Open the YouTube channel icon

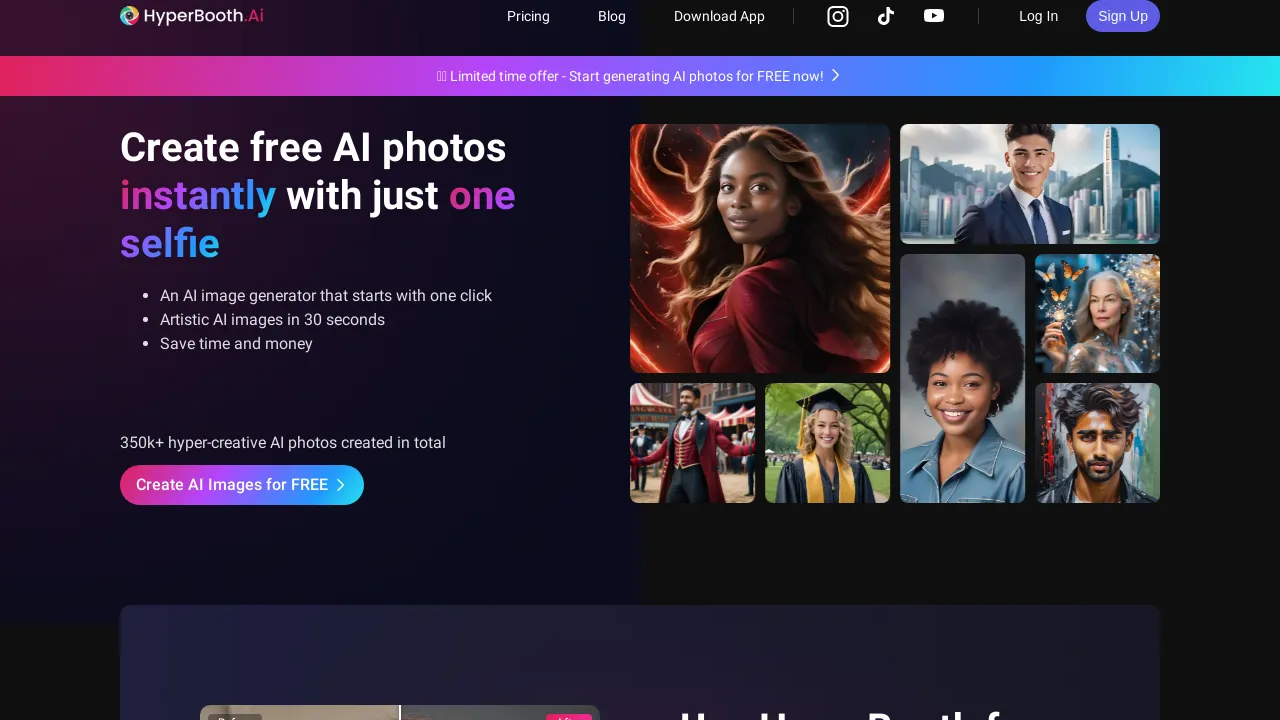tap(934, 16)
